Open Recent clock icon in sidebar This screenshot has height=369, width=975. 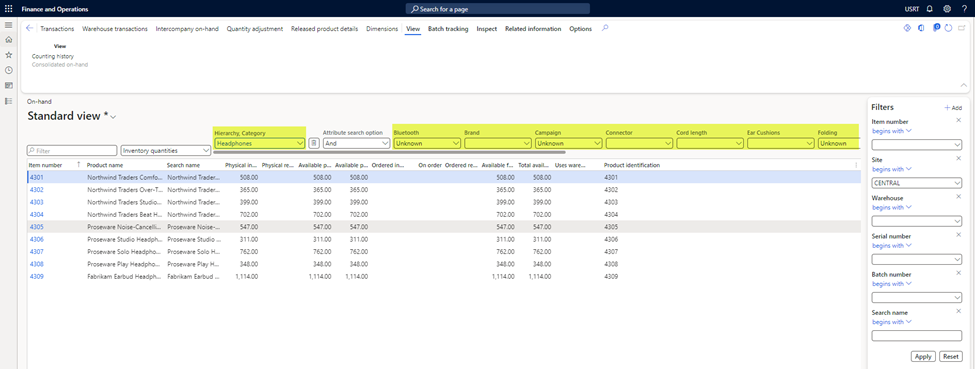(x=9, y=70)
